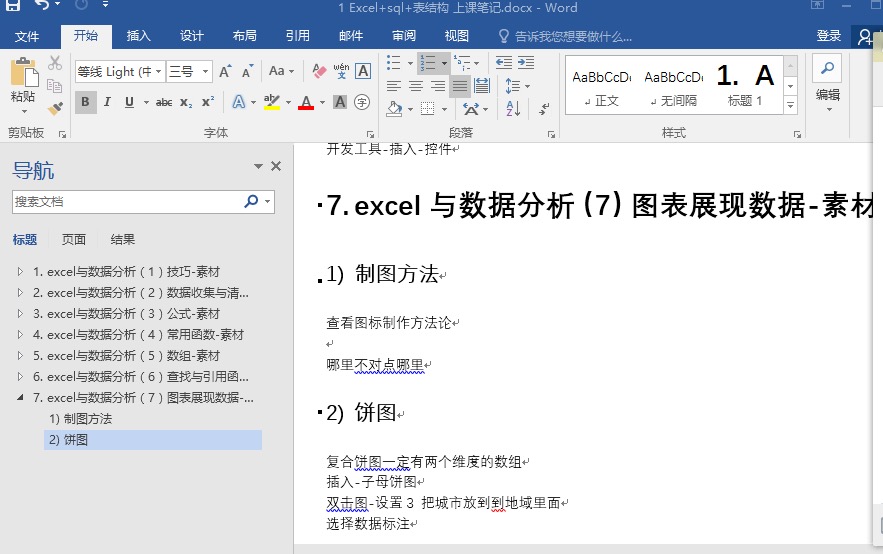The image size is (883, 554).
Task: Click the Format Painter brush icon
Action: [x=55, y=106]
